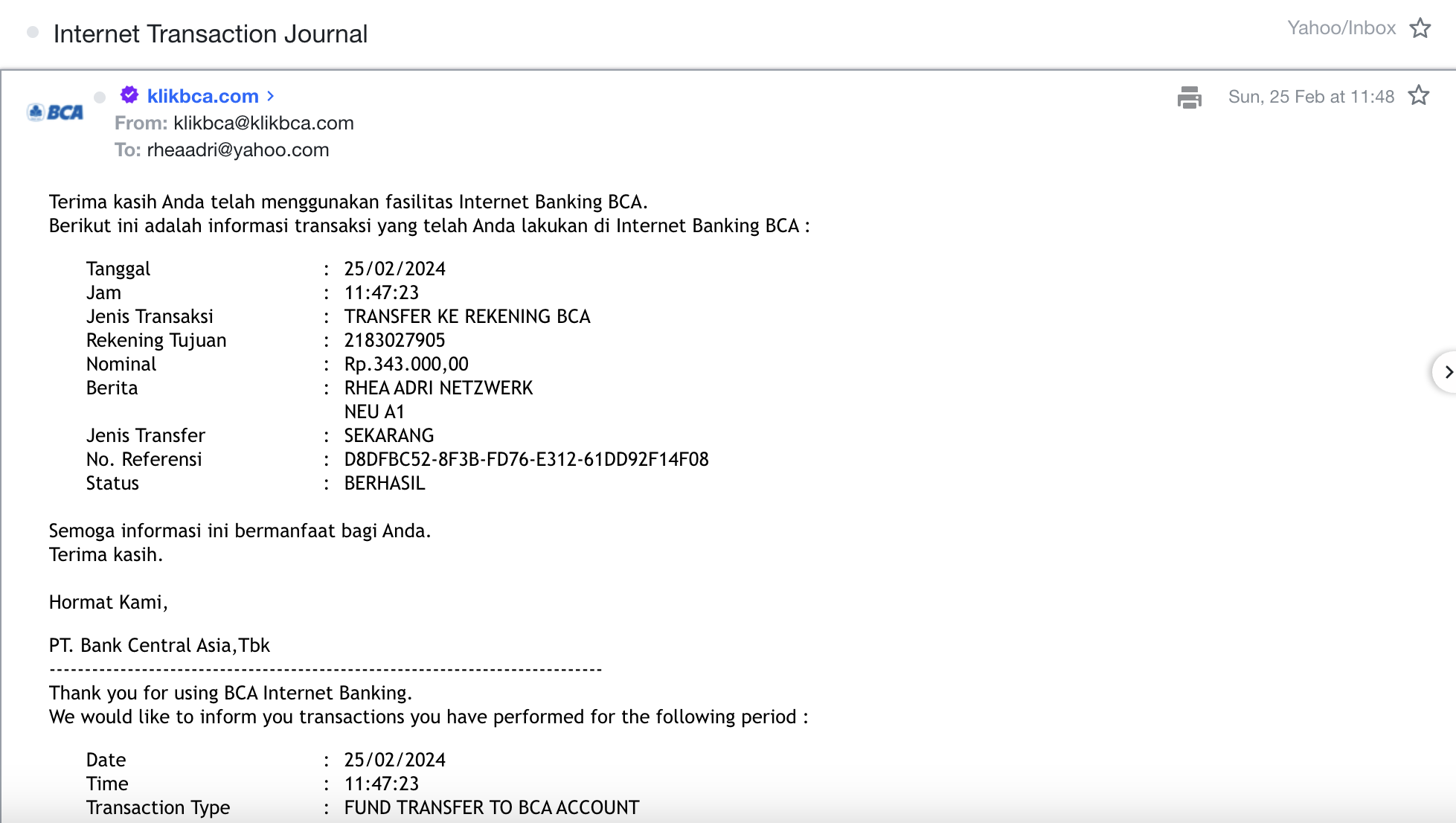Image resolution: width=1456 pixels, height=823 pixels.
Task: Click the No. Referensi label
Action: click(x=144, y=459)
